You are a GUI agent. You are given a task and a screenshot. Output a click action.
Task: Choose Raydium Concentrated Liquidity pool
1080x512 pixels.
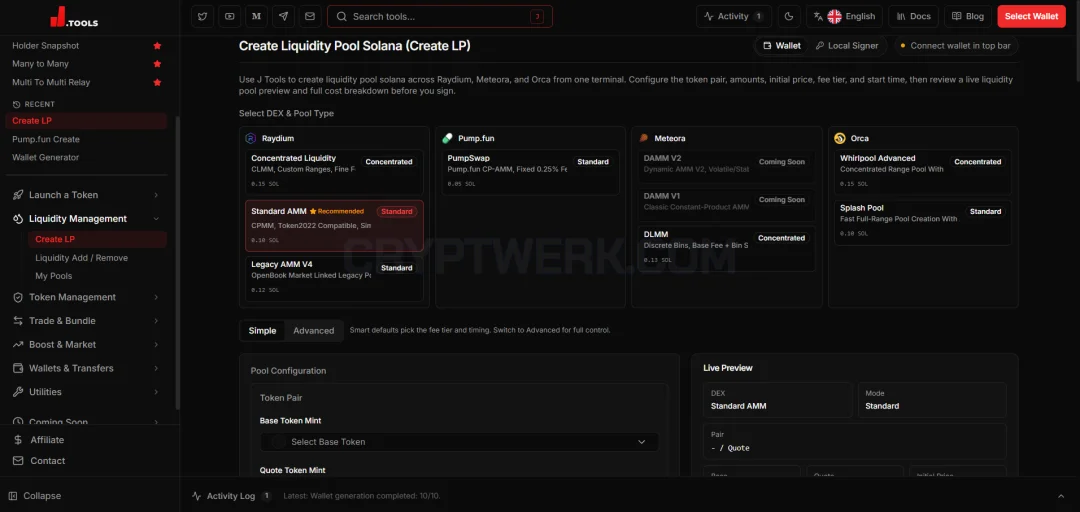tap(334, 172)
